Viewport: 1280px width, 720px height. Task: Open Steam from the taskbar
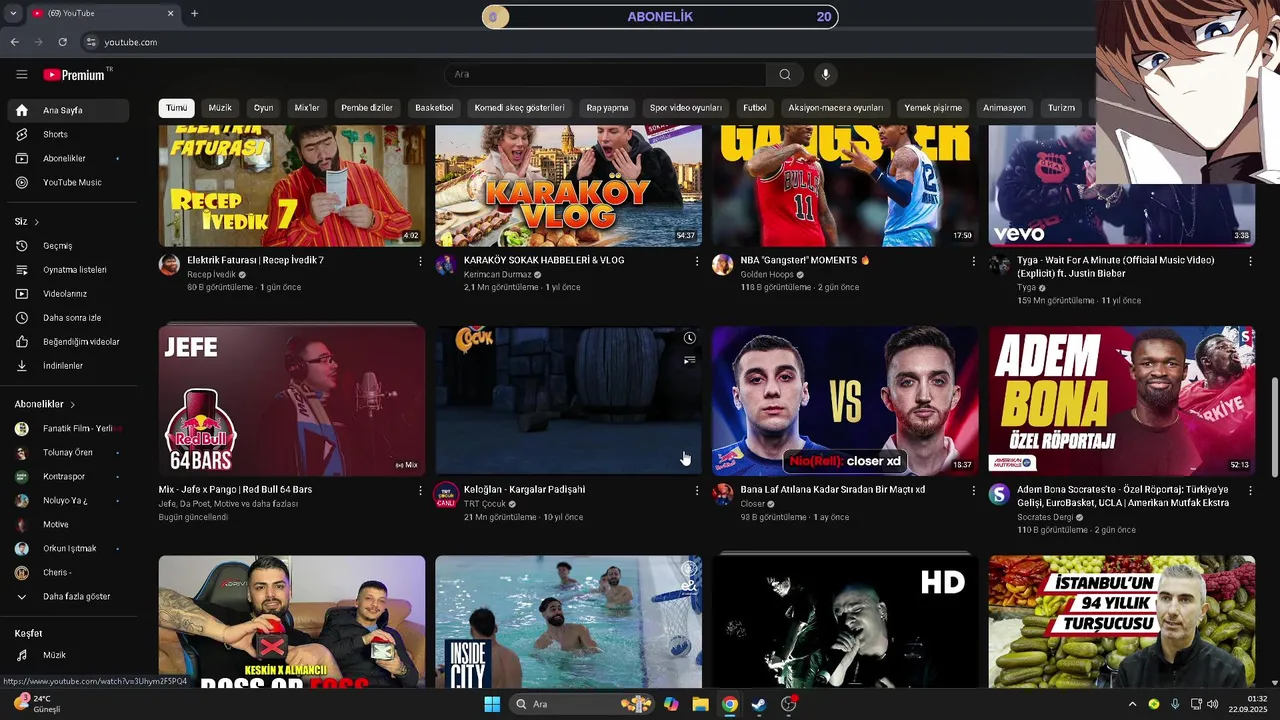click(759, 704)
